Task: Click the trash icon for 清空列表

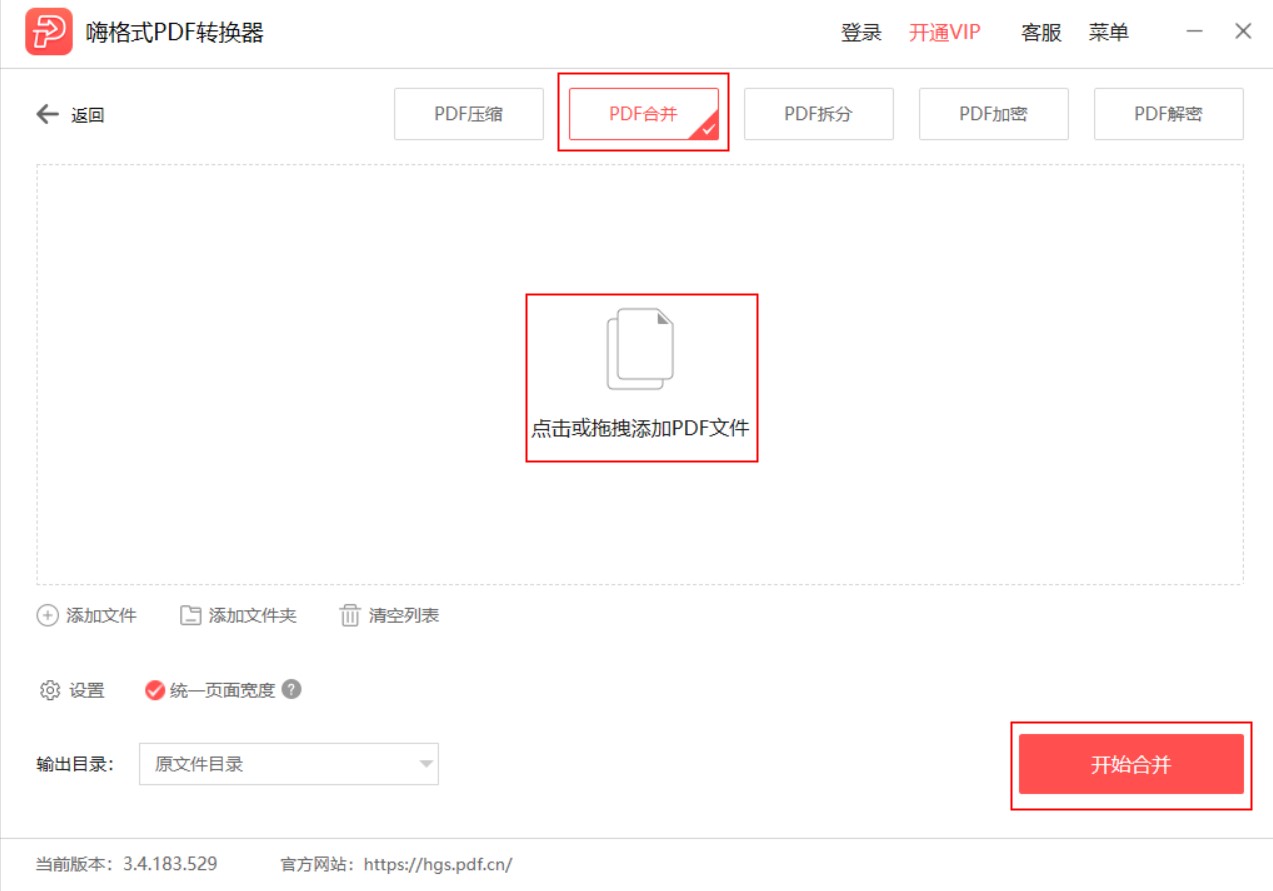Action: coord(349,615)
